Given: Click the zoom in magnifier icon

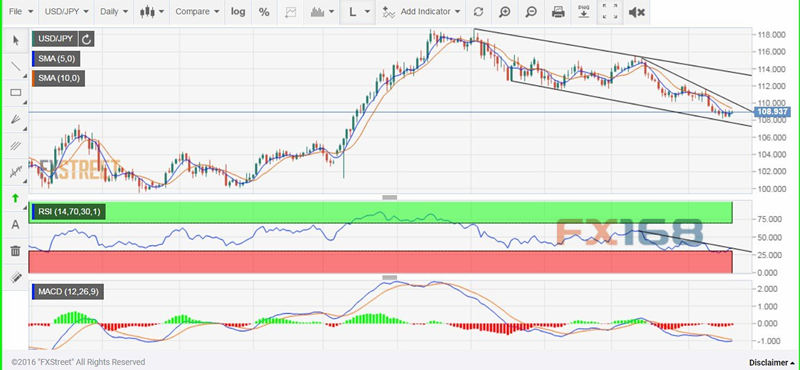Looking at the screenshot, I should pyautogui.click(x=505, y=12).
